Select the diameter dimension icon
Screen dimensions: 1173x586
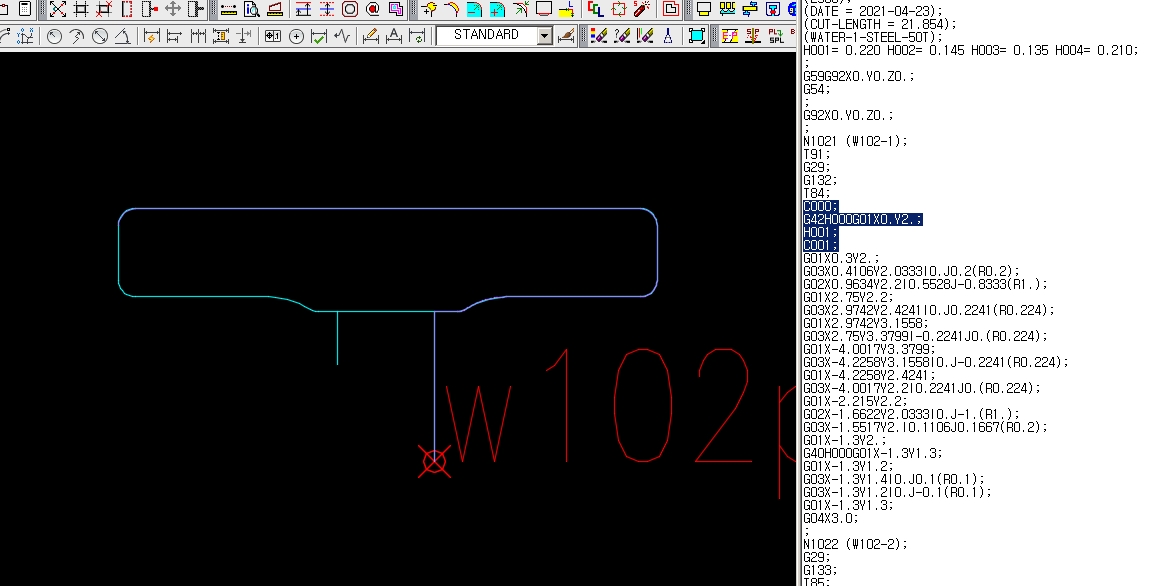(x=100, y=36)
